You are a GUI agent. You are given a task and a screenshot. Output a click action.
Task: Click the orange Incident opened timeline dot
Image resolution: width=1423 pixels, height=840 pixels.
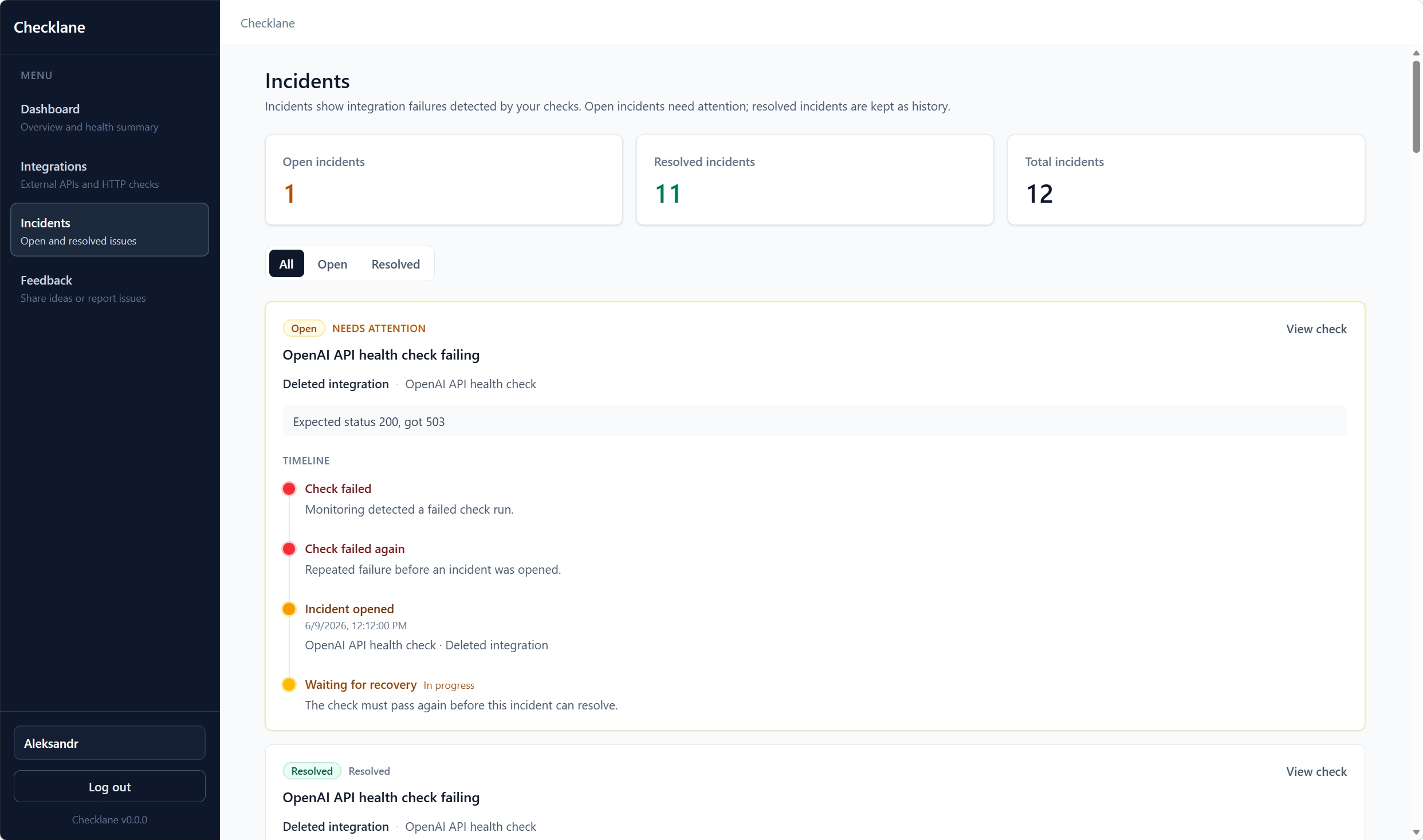coord(289,609)
